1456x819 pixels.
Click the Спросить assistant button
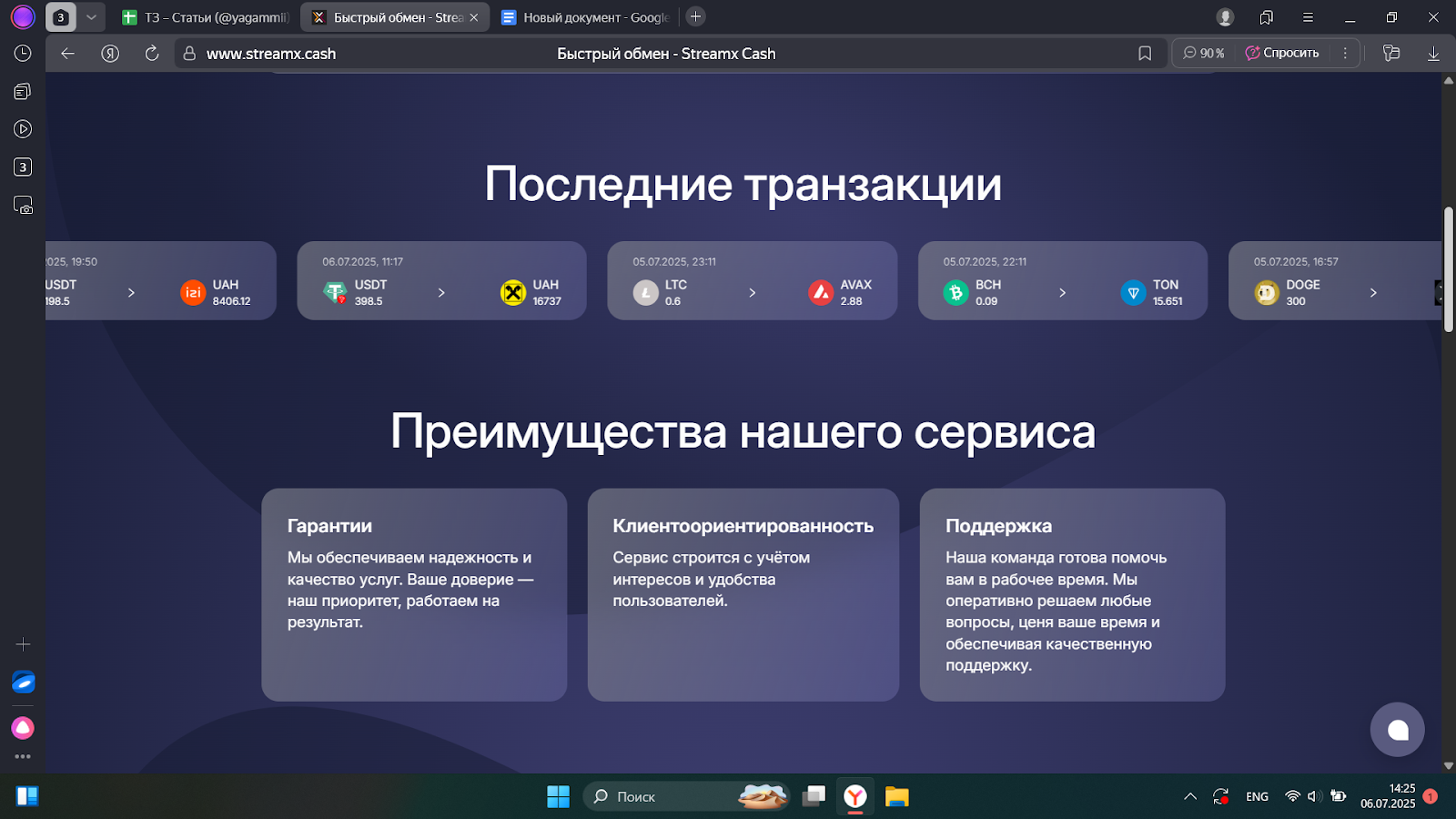[x=1282, y=54]
